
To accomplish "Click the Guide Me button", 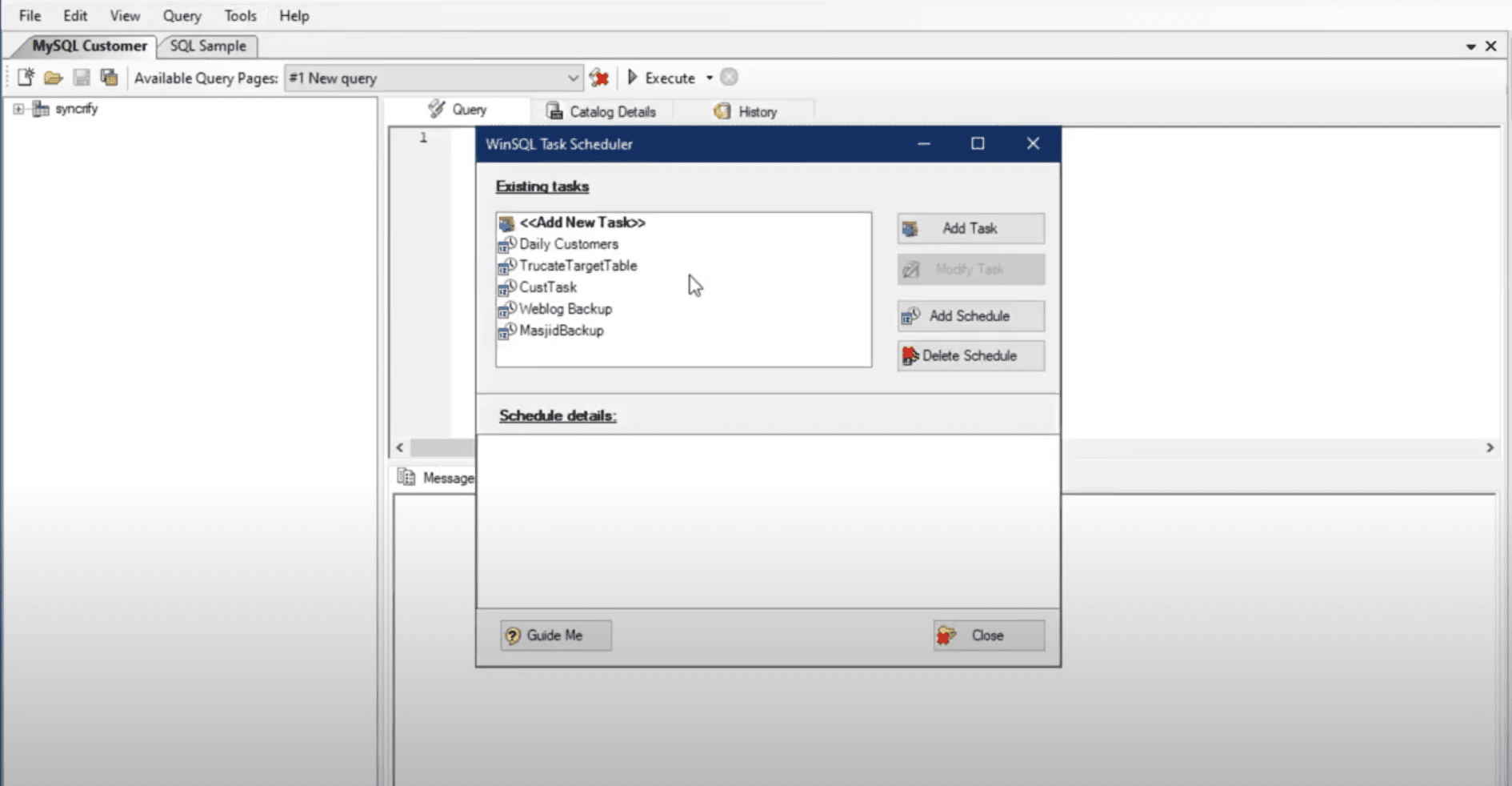I will [556, 636].
